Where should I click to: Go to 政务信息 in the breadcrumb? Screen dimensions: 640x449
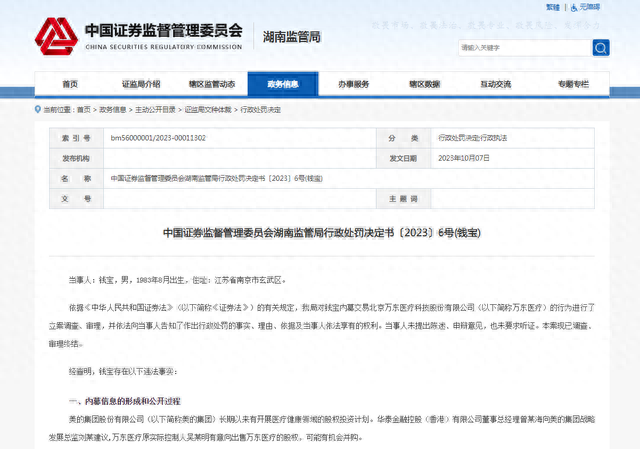(113, 109)
